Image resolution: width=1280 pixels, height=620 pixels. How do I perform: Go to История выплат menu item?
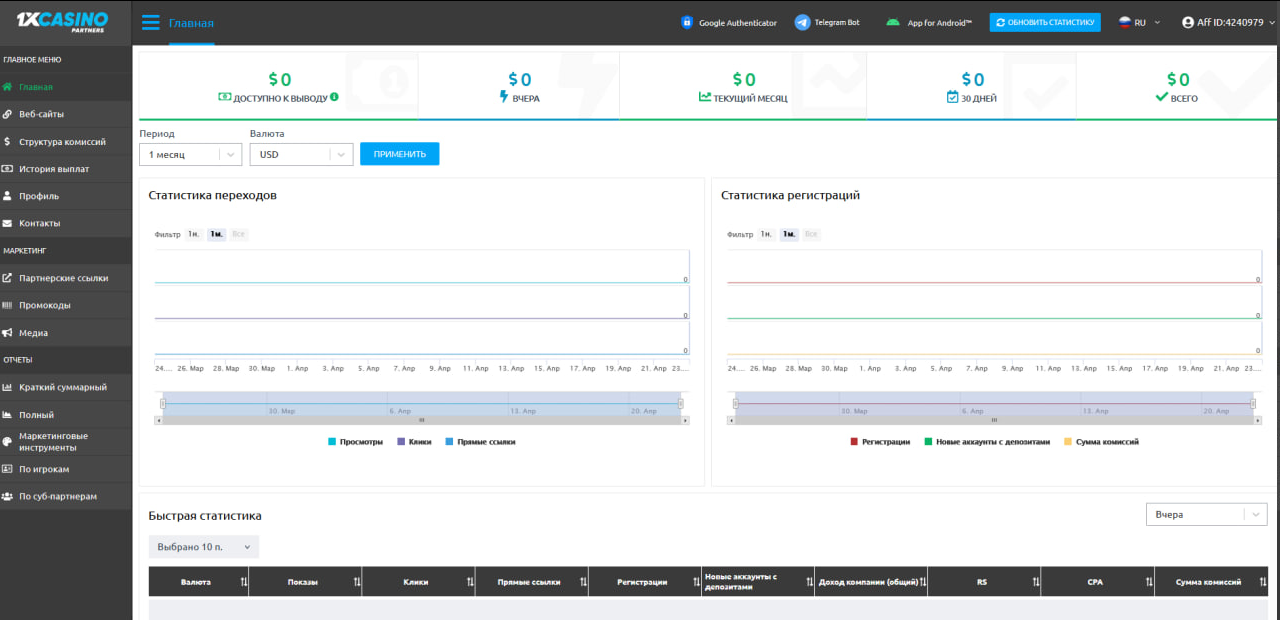[54, 169]
